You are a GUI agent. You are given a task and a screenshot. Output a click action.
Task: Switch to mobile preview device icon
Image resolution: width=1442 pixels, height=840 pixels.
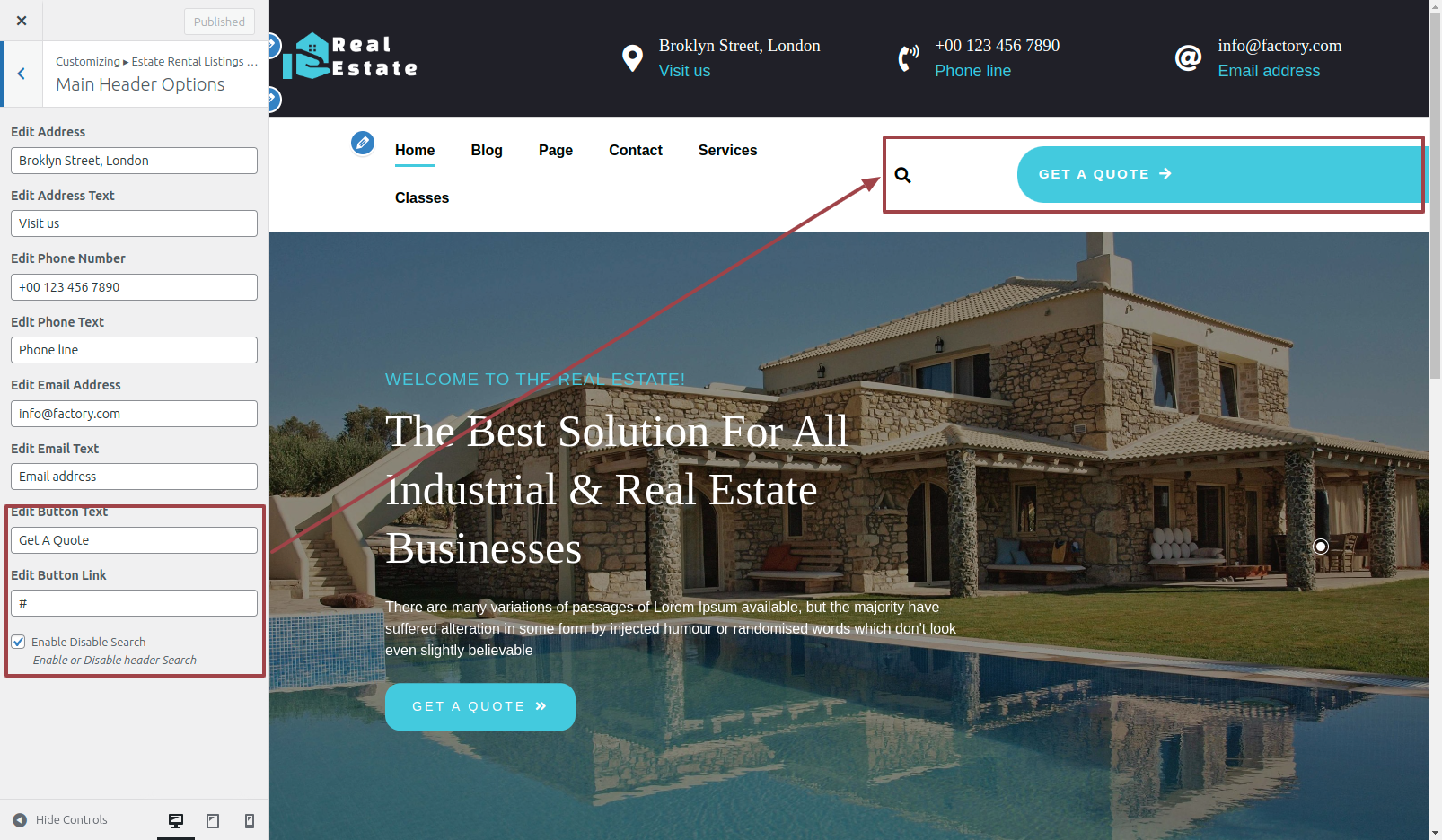[x=250, y=820]
